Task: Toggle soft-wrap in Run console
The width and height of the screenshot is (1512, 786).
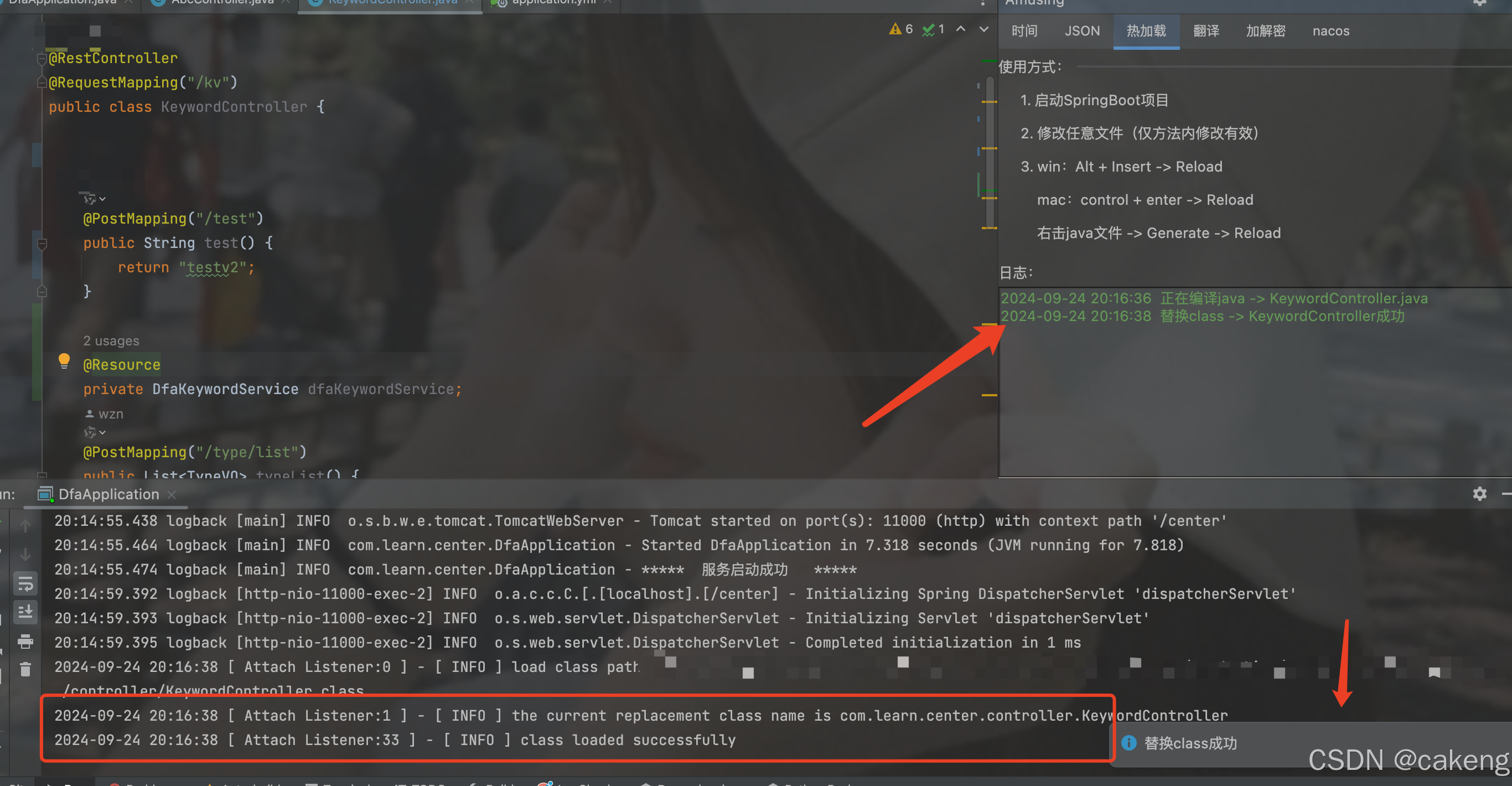Action: (x=25, y=584)
